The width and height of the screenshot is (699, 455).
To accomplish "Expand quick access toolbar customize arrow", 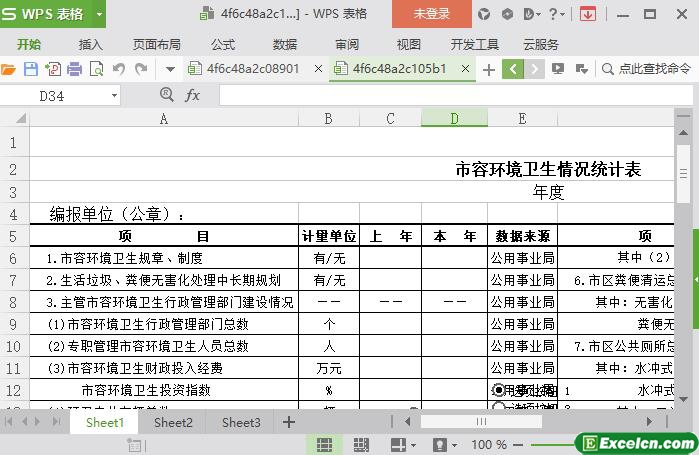I will (170, 70).
